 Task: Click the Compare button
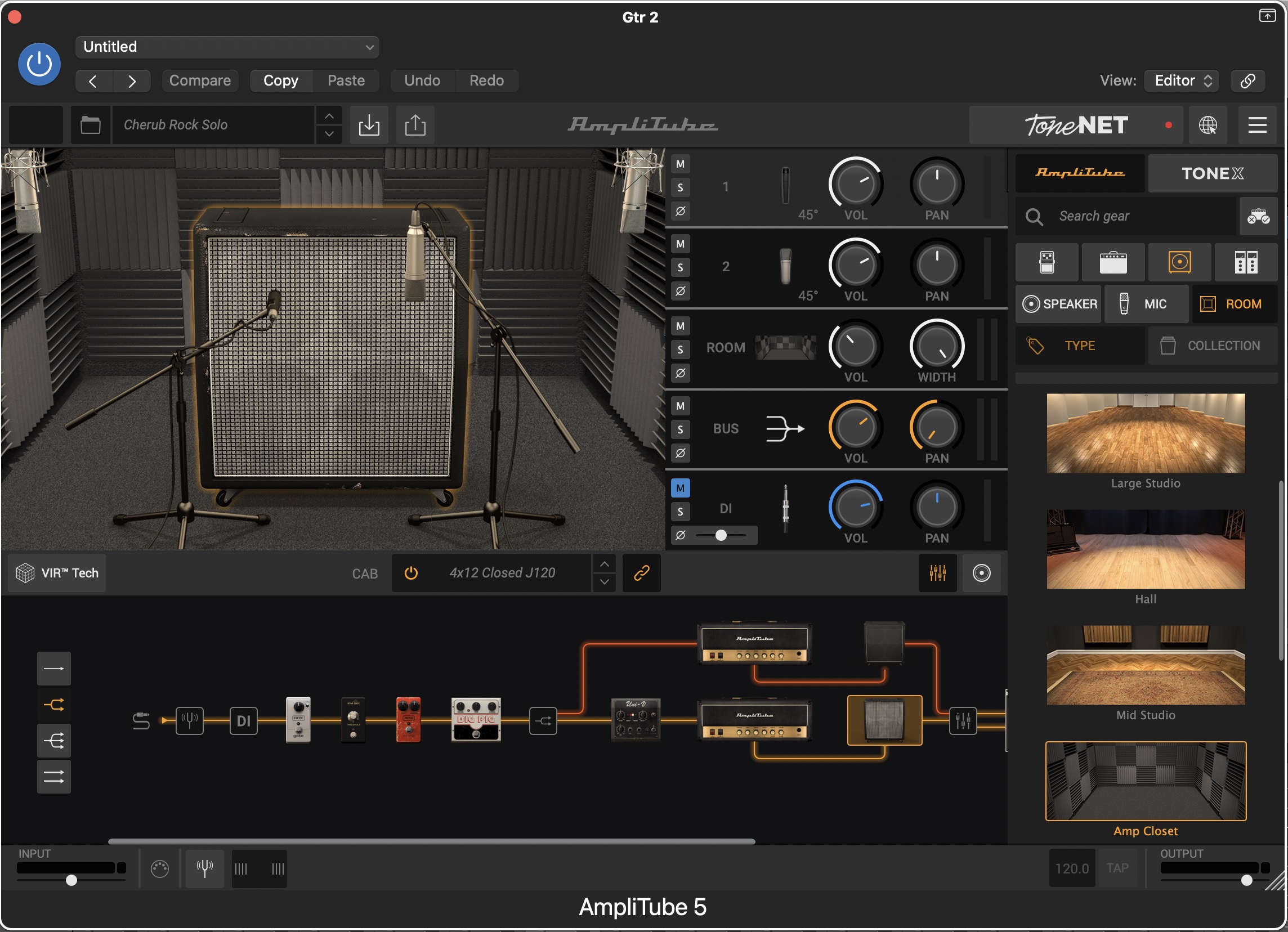click(200, 80)
